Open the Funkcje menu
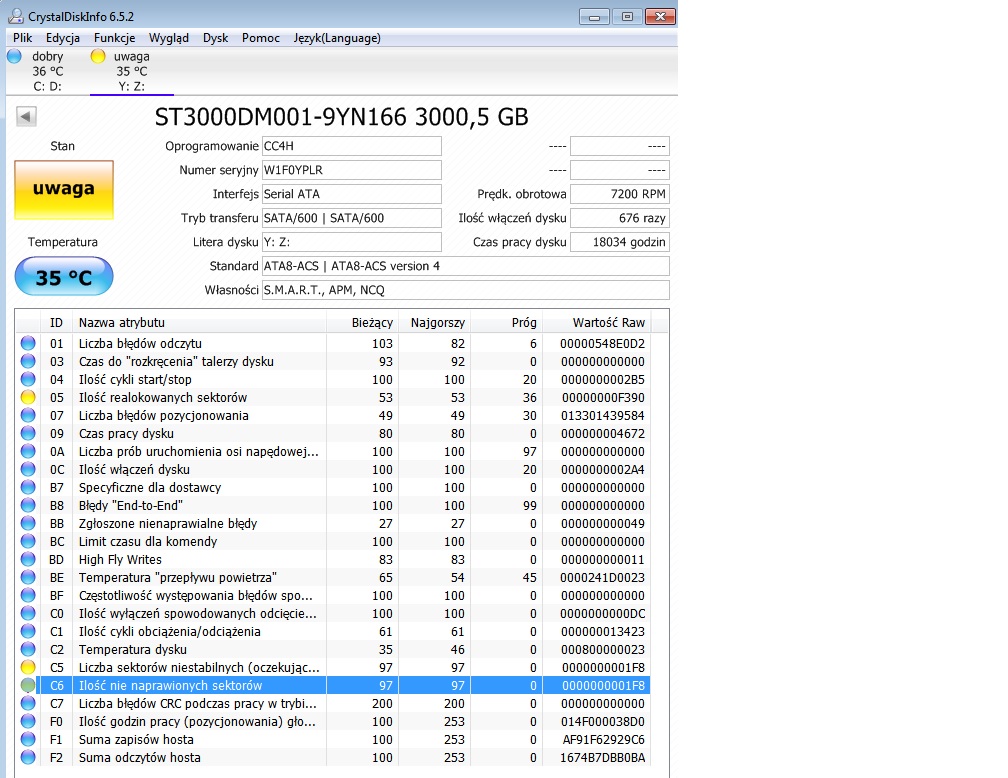 pos(114,38)
